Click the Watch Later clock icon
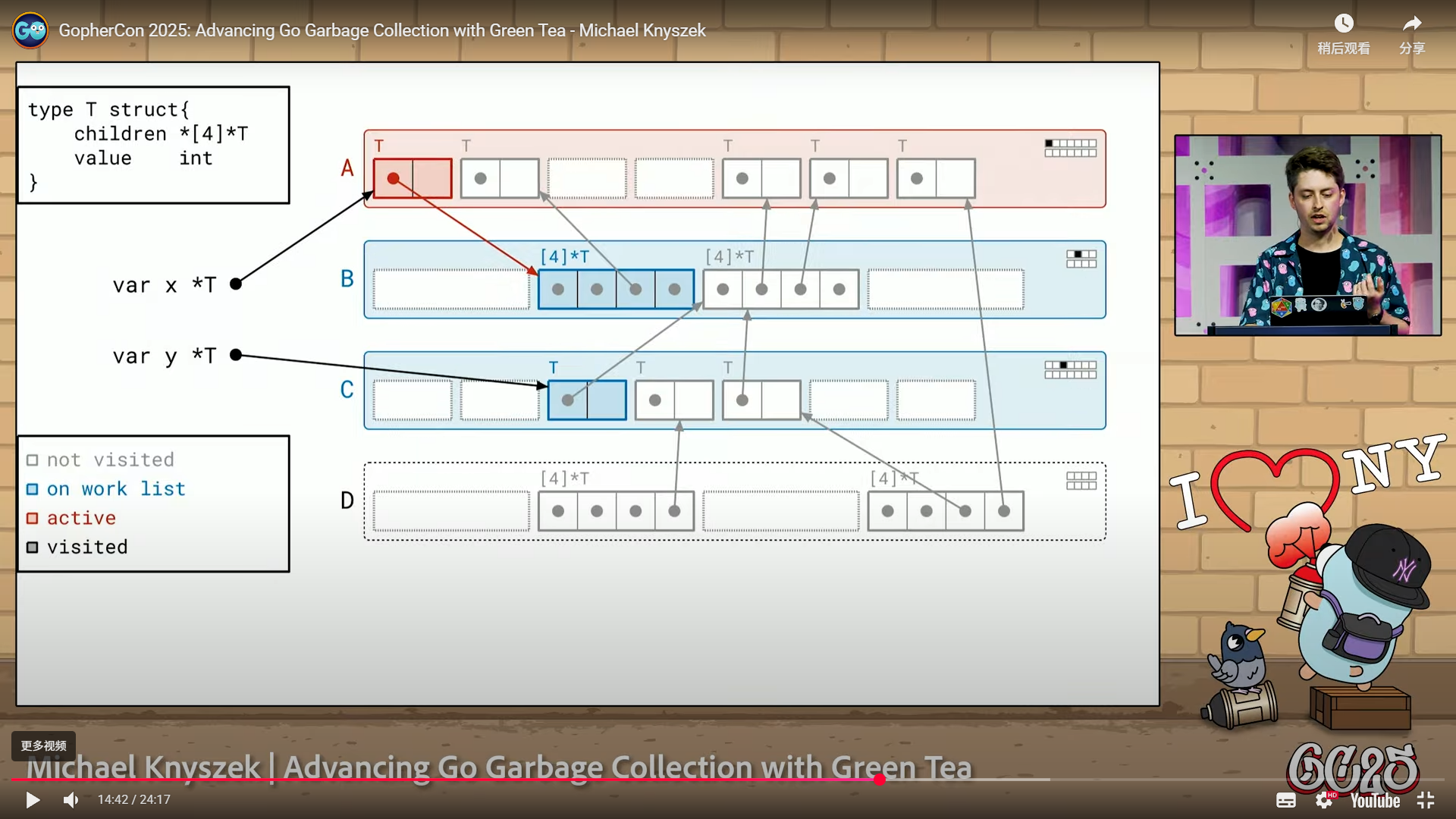The width and height of the screenshot is (1456, 819). [x=1343, y=24]
